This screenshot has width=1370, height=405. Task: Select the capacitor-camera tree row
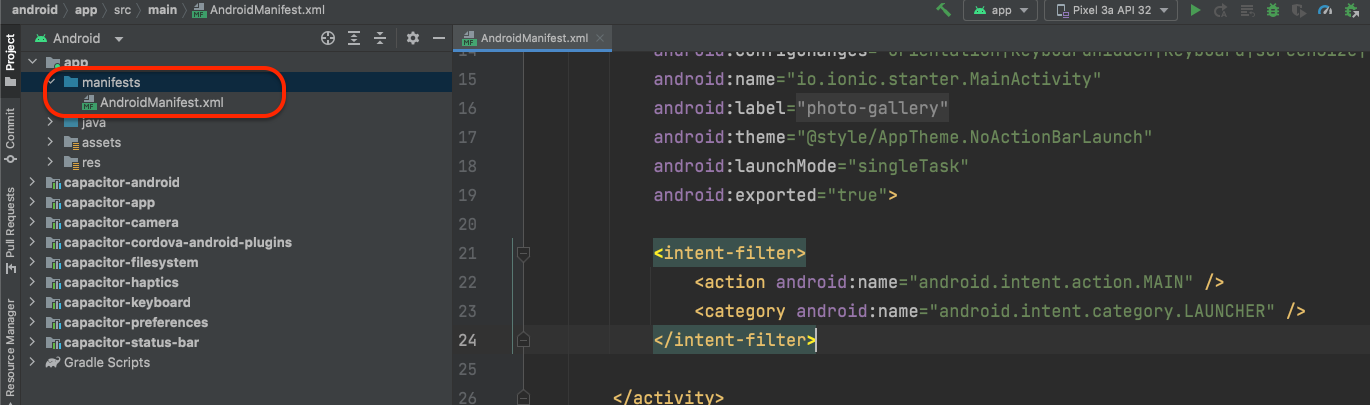point(236,222)
